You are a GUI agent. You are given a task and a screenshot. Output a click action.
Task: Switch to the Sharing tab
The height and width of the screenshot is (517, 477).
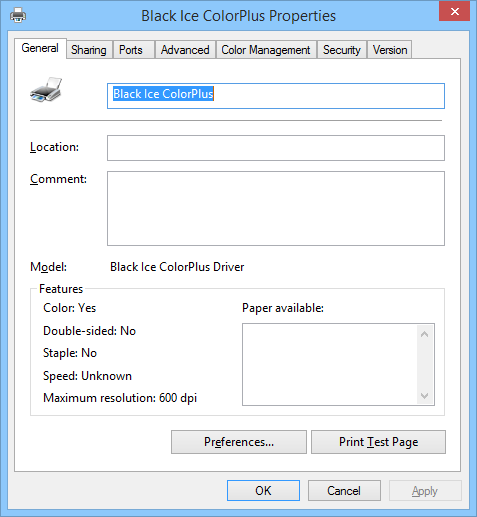coord(89,50)
